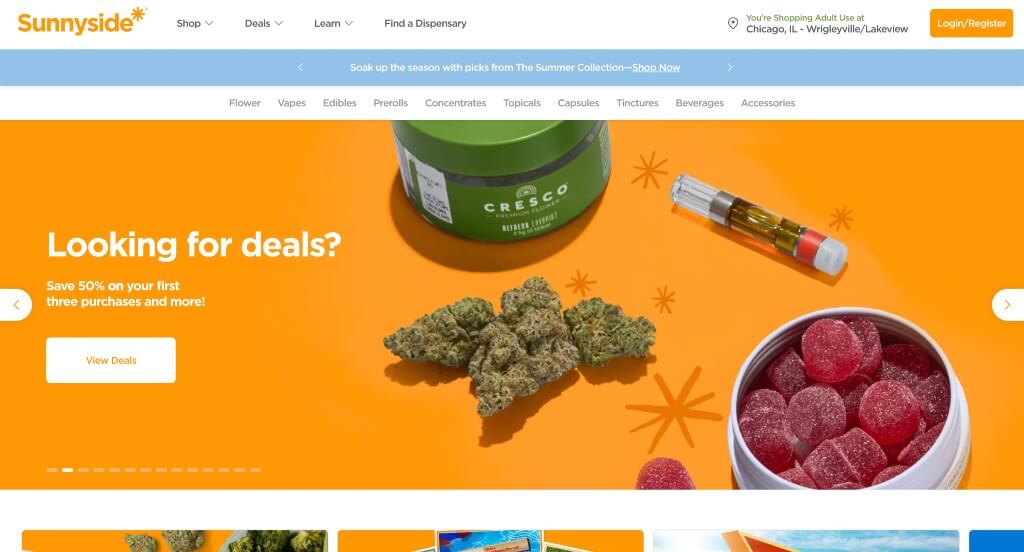Go to previous hero slide arrow
Viewport: 1024px width, 552px height.
(x=16, y=304)
